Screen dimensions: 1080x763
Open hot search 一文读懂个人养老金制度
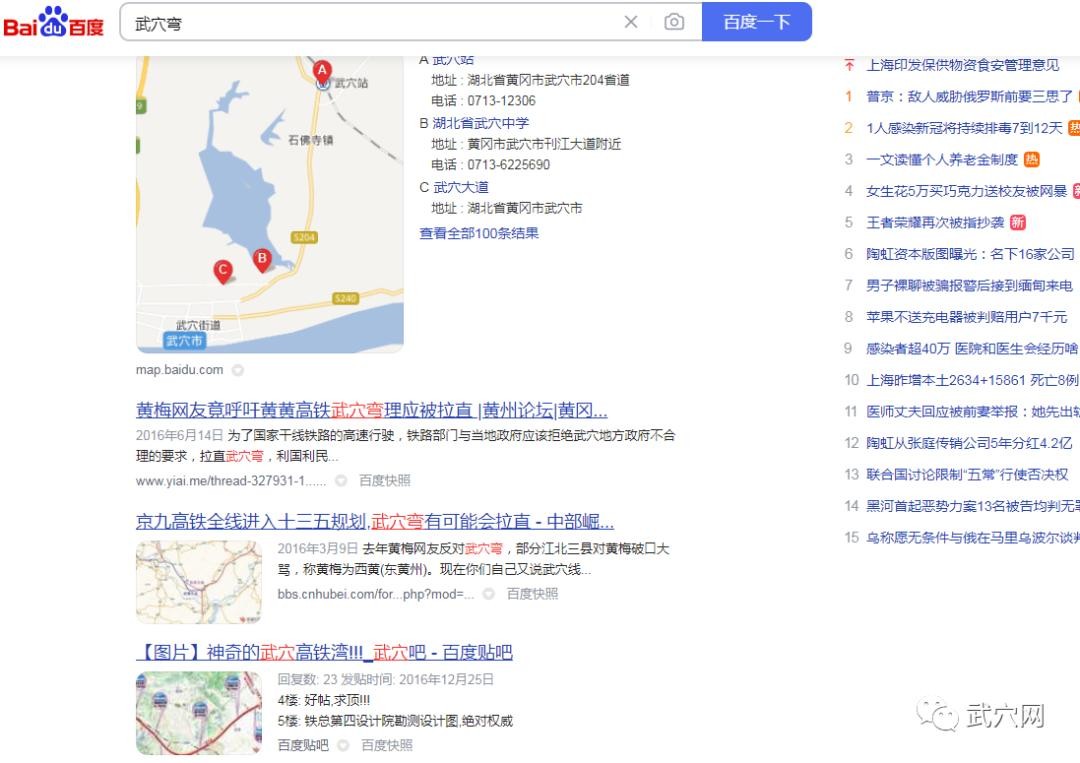(x=942, y=160)
